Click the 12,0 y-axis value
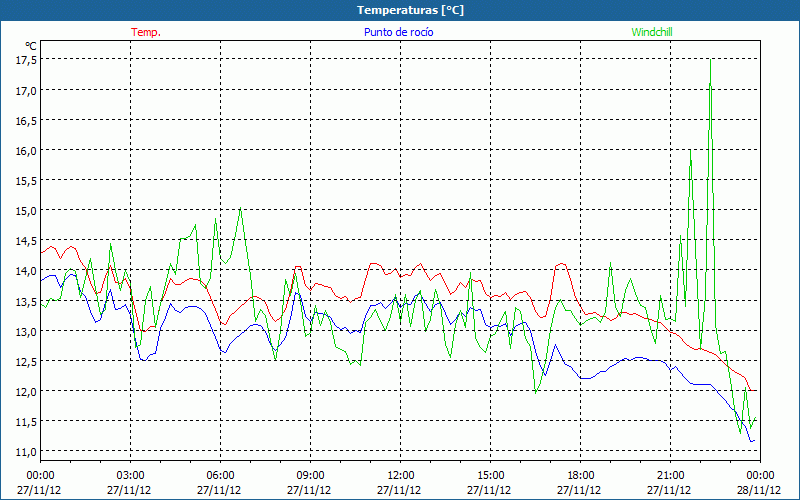This screenshot has width=800, height=500. pos(27,392)
